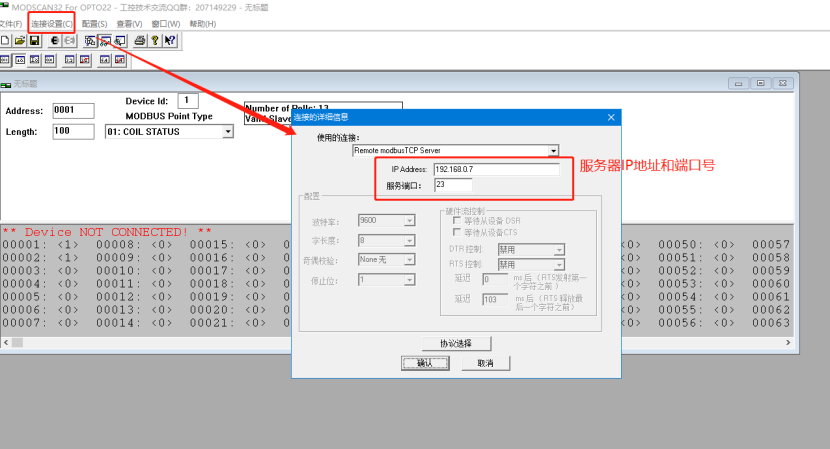This screenshot has width=830, height=449.
Task: Click the IP Address input field
Action: (x=495, y=170)
